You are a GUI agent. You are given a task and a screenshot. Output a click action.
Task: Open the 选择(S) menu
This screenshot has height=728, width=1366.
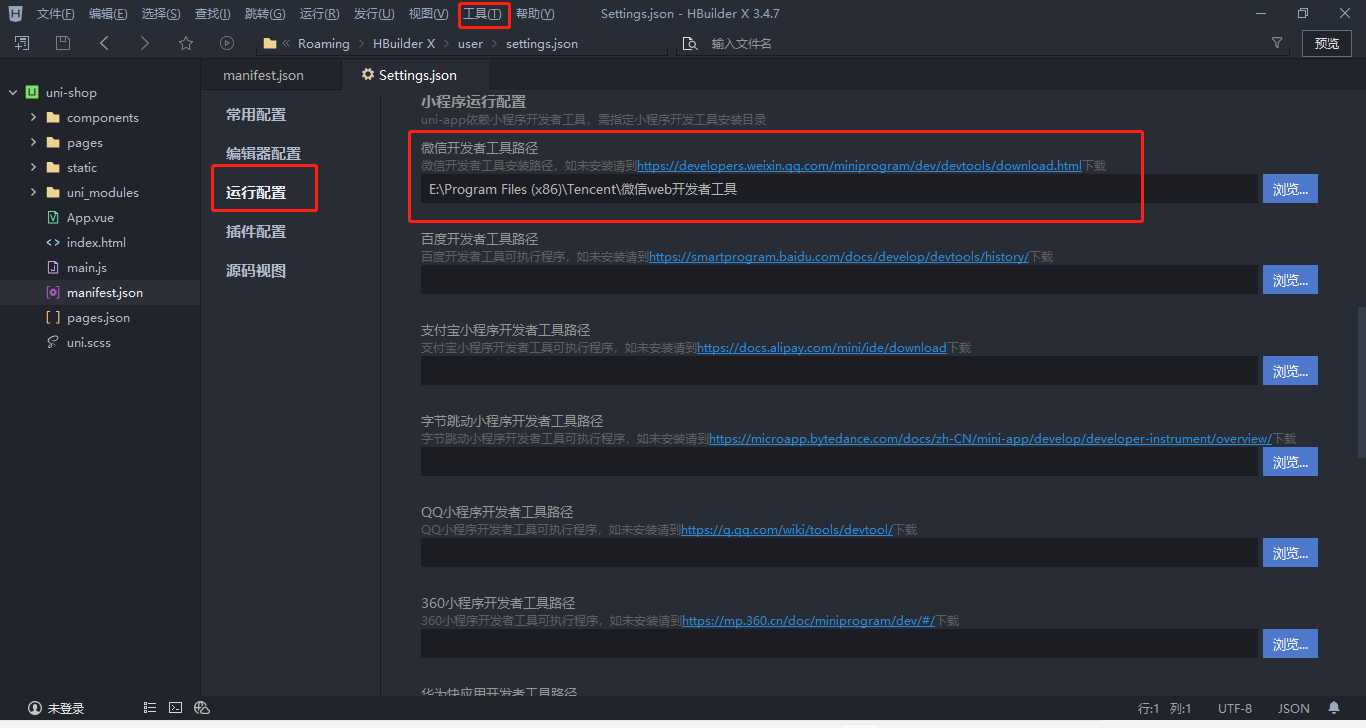point(161,14)
